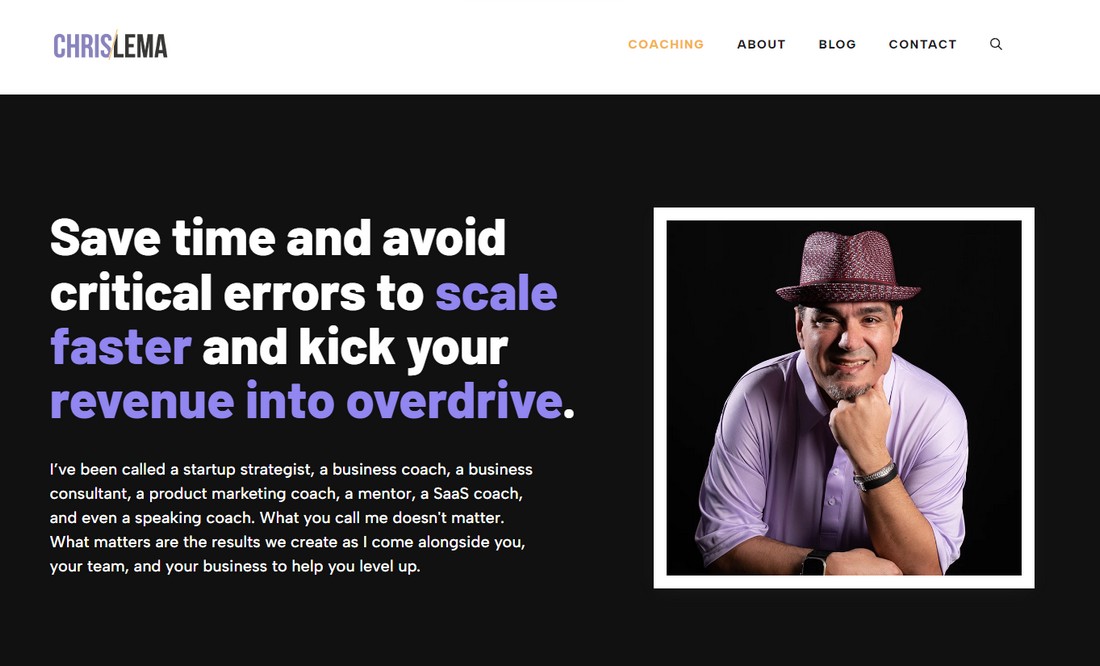This screenshot has height=666, width=1100.
Task: Click the ChrisLema site logo
Action: 110,46
